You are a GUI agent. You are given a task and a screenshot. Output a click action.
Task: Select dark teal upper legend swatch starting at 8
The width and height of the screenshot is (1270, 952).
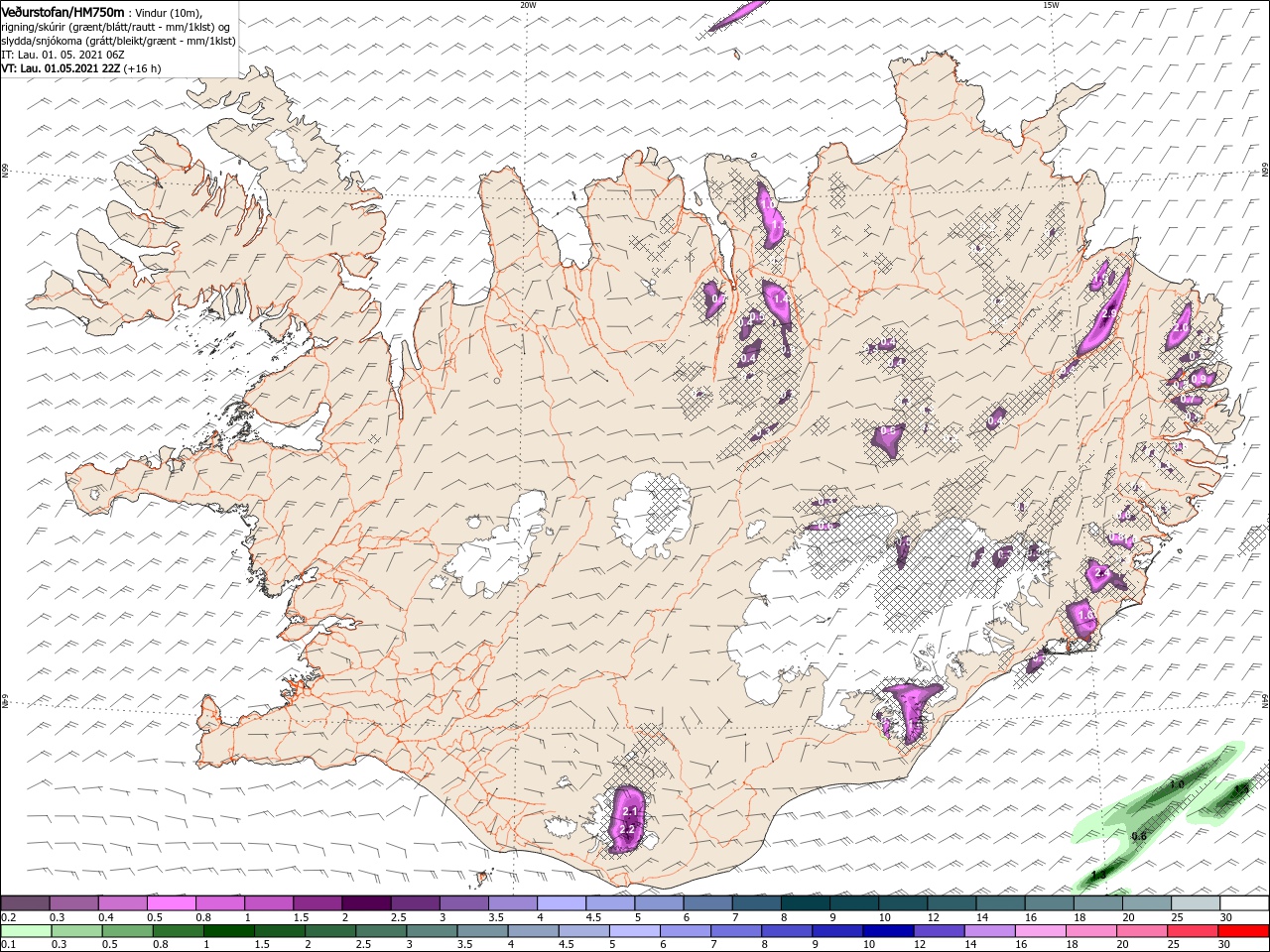[x=804, y=903]
